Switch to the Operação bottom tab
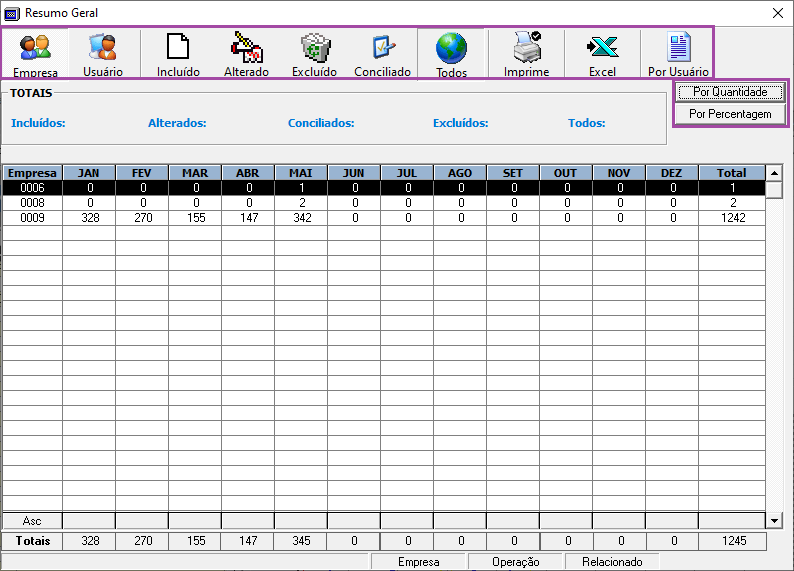Screen dimensions: 794x571 pyautogui.click(x=515, y=562)
